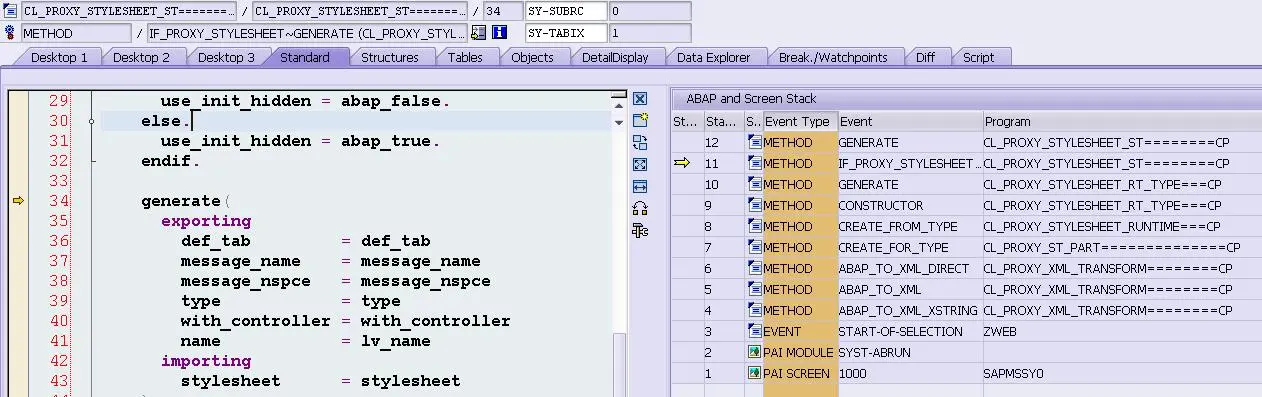Switch to the Desktop 1 tab
The image size is (1262, 397).
[x=59, y=57]
